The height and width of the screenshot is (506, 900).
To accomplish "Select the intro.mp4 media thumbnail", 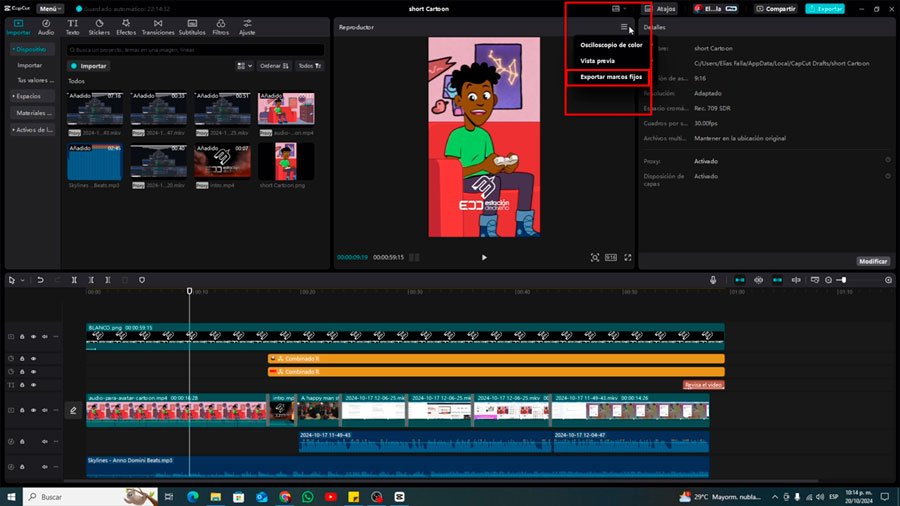I will 222,161.
